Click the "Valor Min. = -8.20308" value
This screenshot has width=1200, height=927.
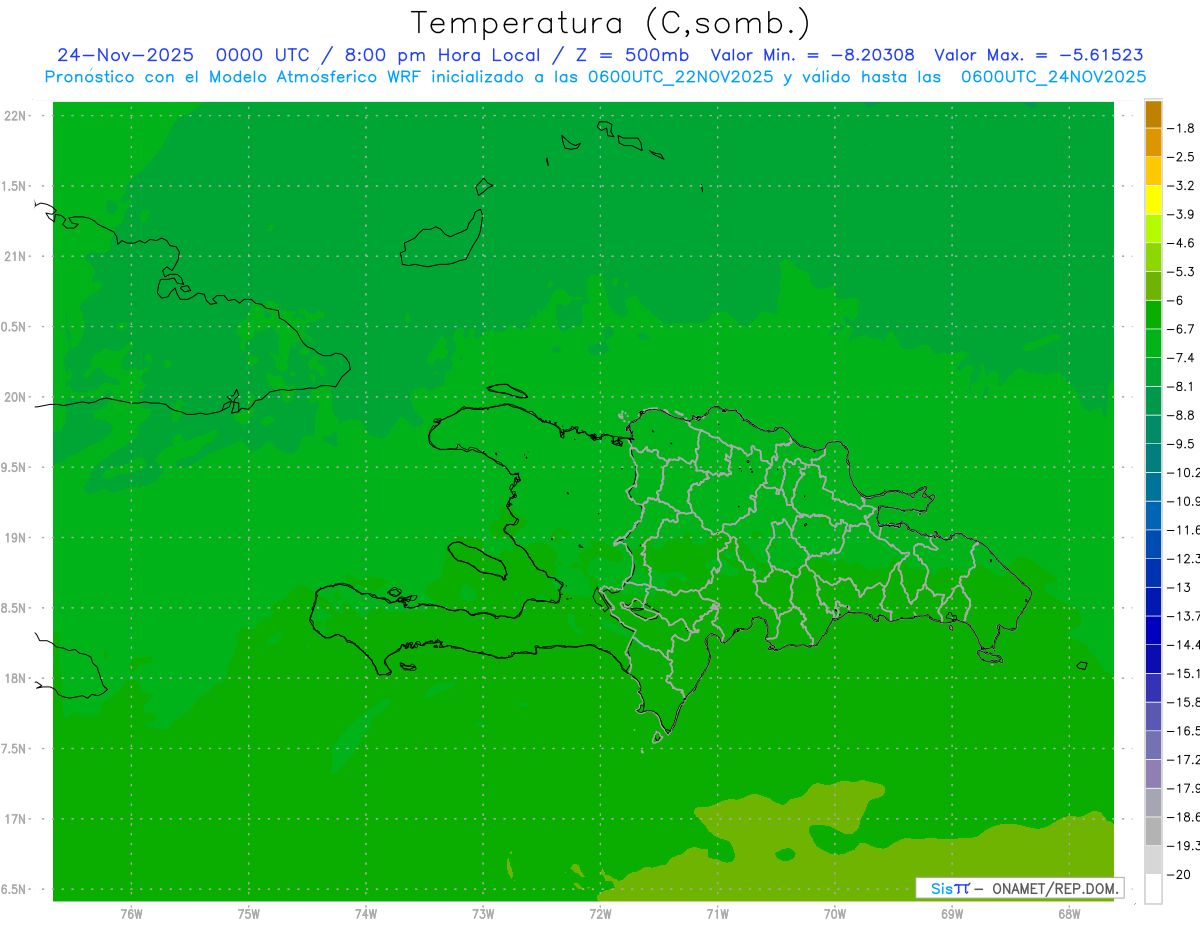click(812, 55)
